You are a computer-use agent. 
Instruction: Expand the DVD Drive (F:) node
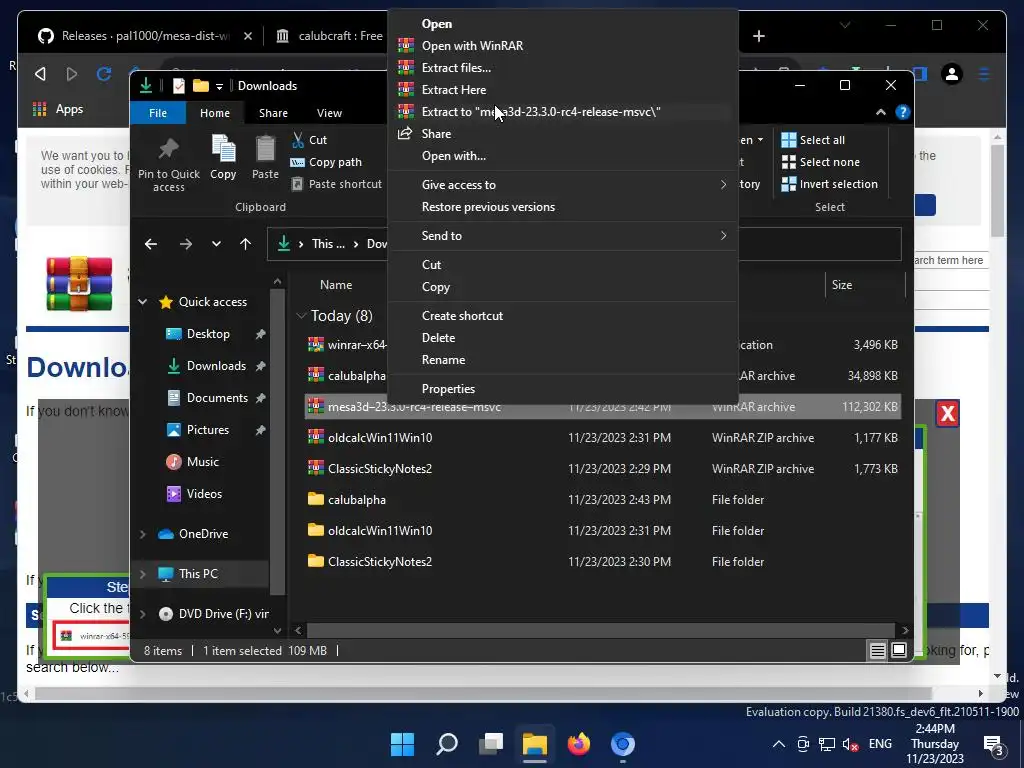142,614
